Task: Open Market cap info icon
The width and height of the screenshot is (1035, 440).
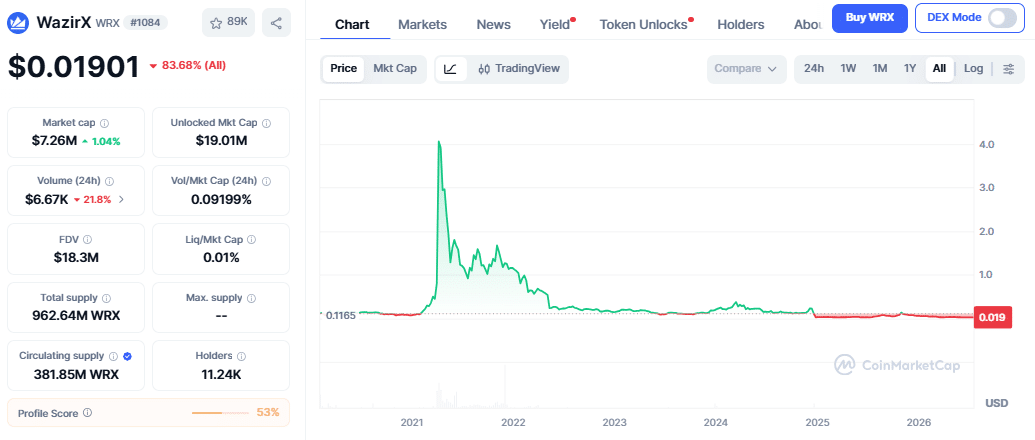Action: point(104,123)
